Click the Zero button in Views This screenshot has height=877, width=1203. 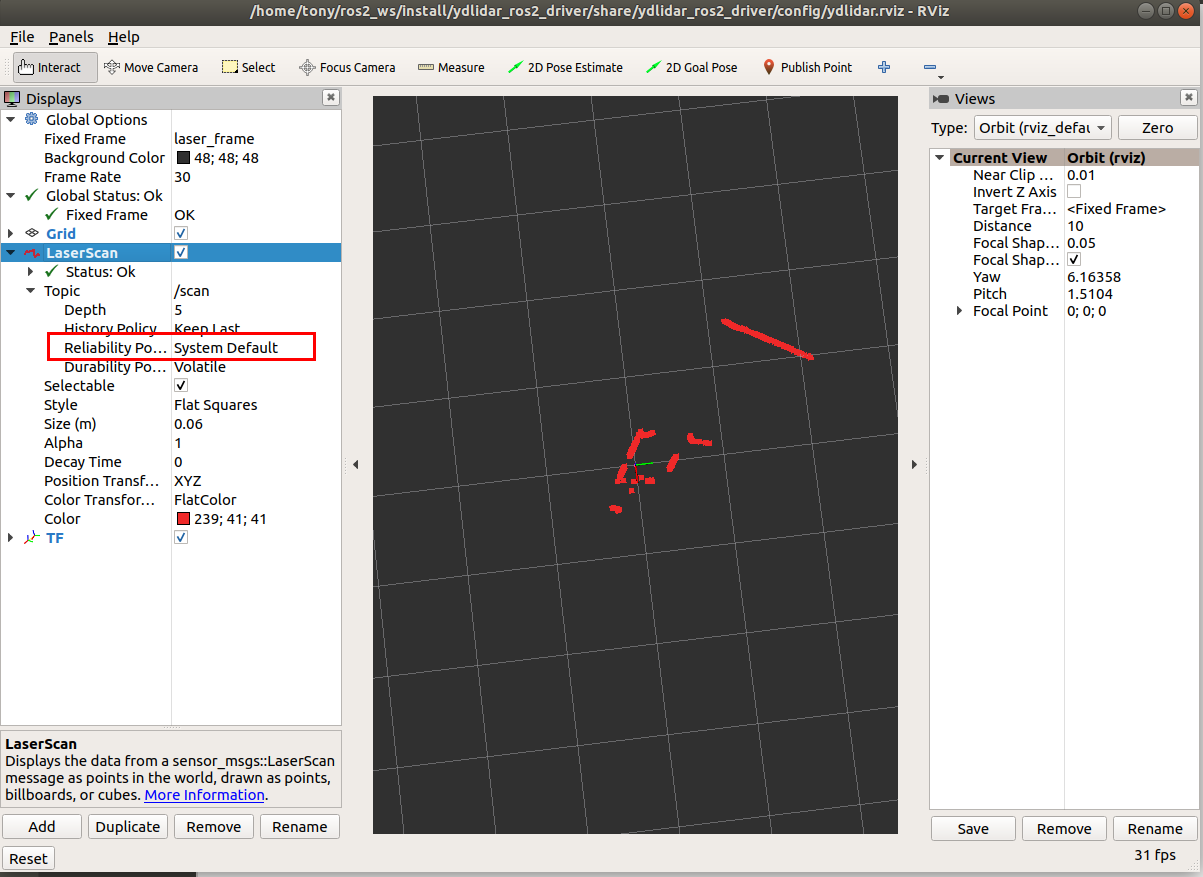[1157, 128]
